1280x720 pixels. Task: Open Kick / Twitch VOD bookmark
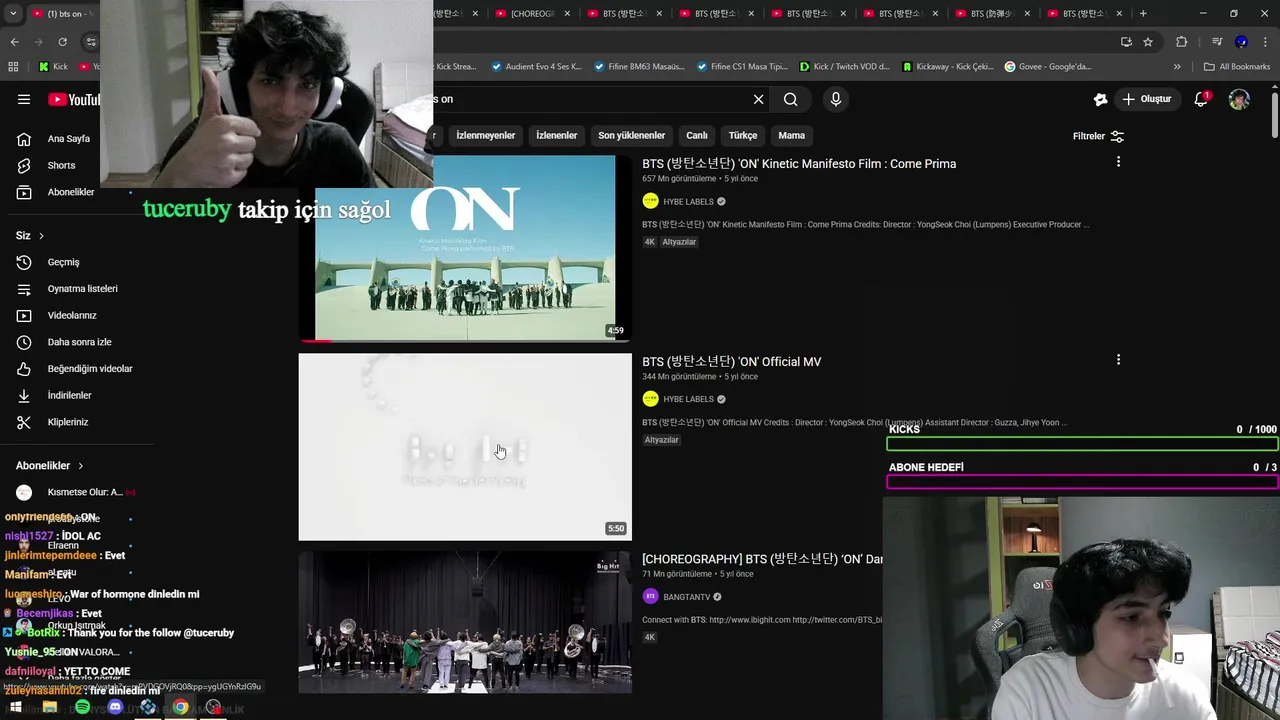pos(845,67)
